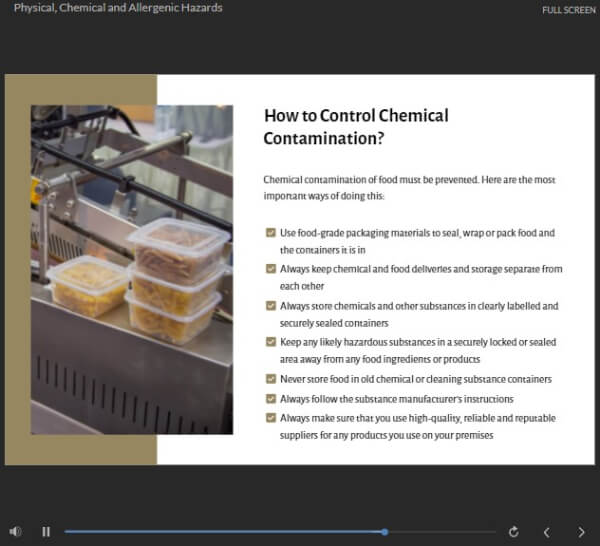600x546 pixels.
Task: Pause the slide playback
Action: [46, 531]
